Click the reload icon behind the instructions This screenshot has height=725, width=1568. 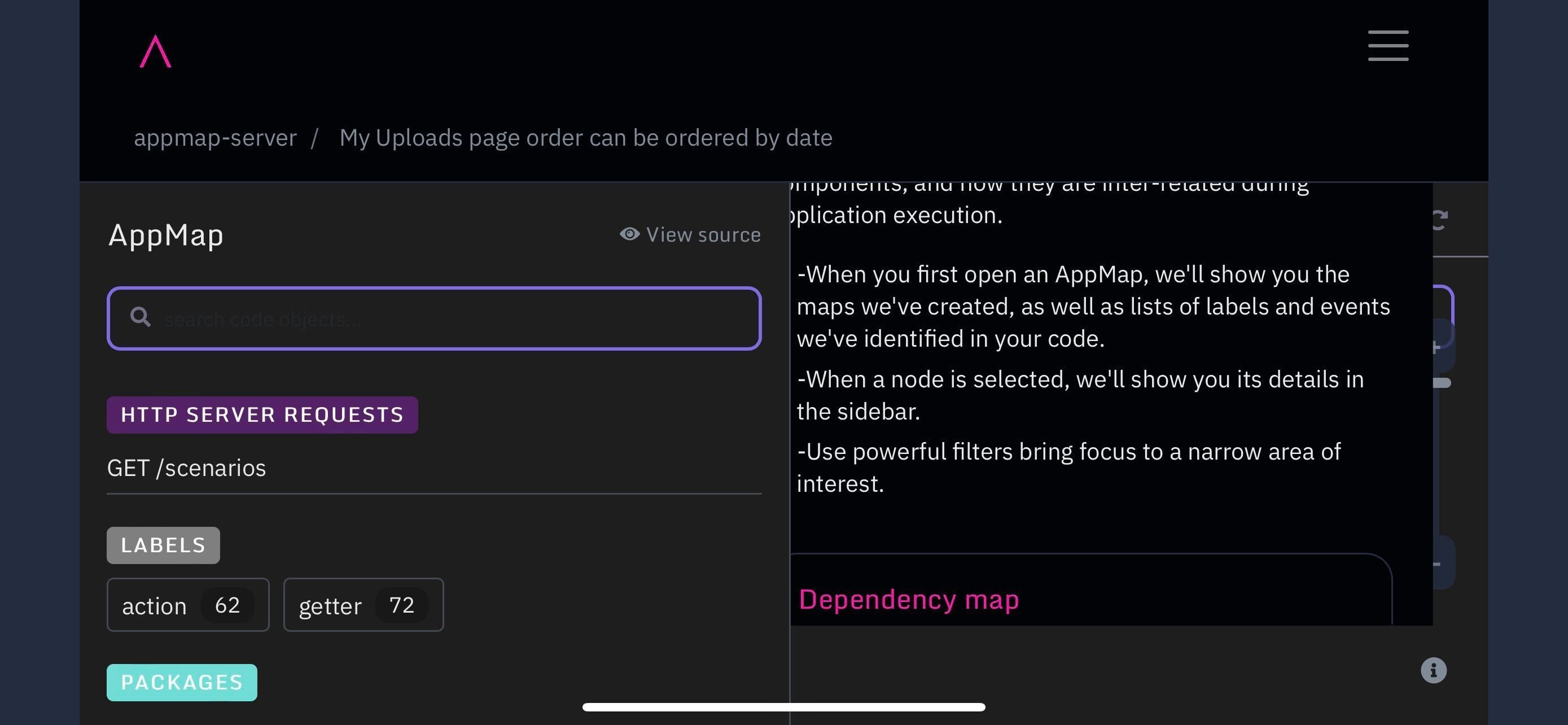[1440, 220]
